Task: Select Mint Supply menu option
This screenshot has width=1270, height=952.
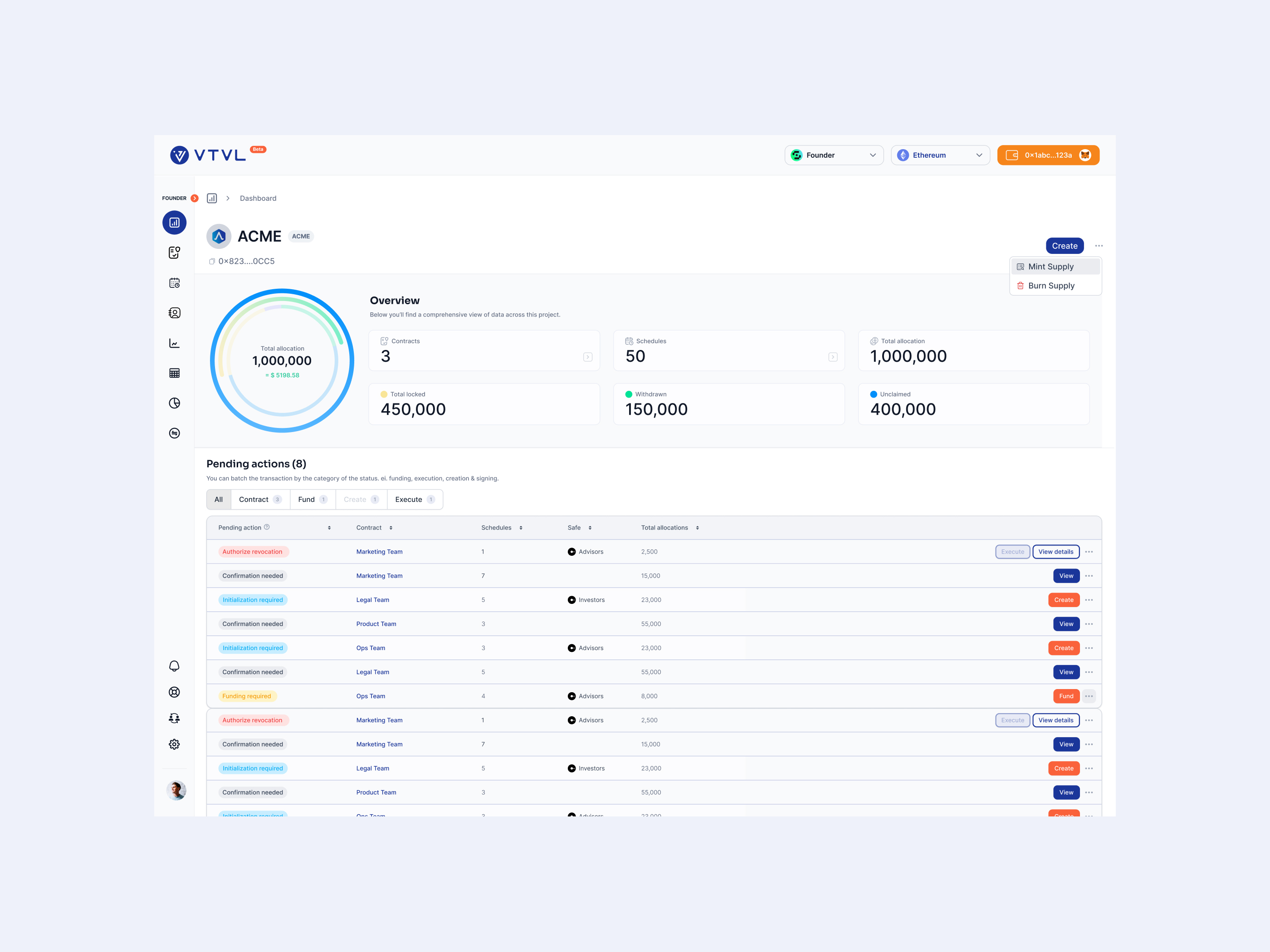Action: (x=1050, y=266)
